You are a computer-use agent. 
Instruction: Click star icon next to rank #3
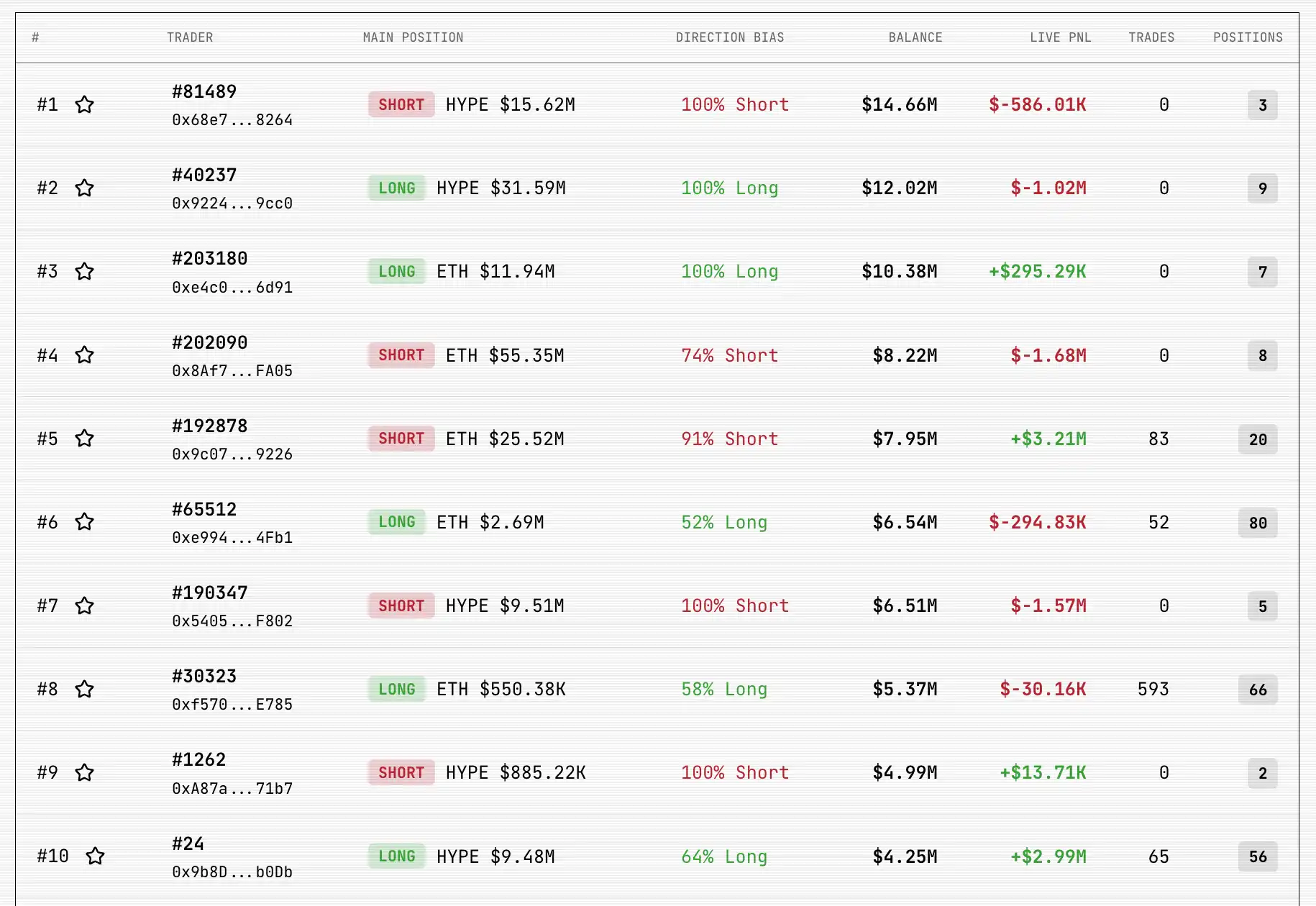(x=85, y=272)
